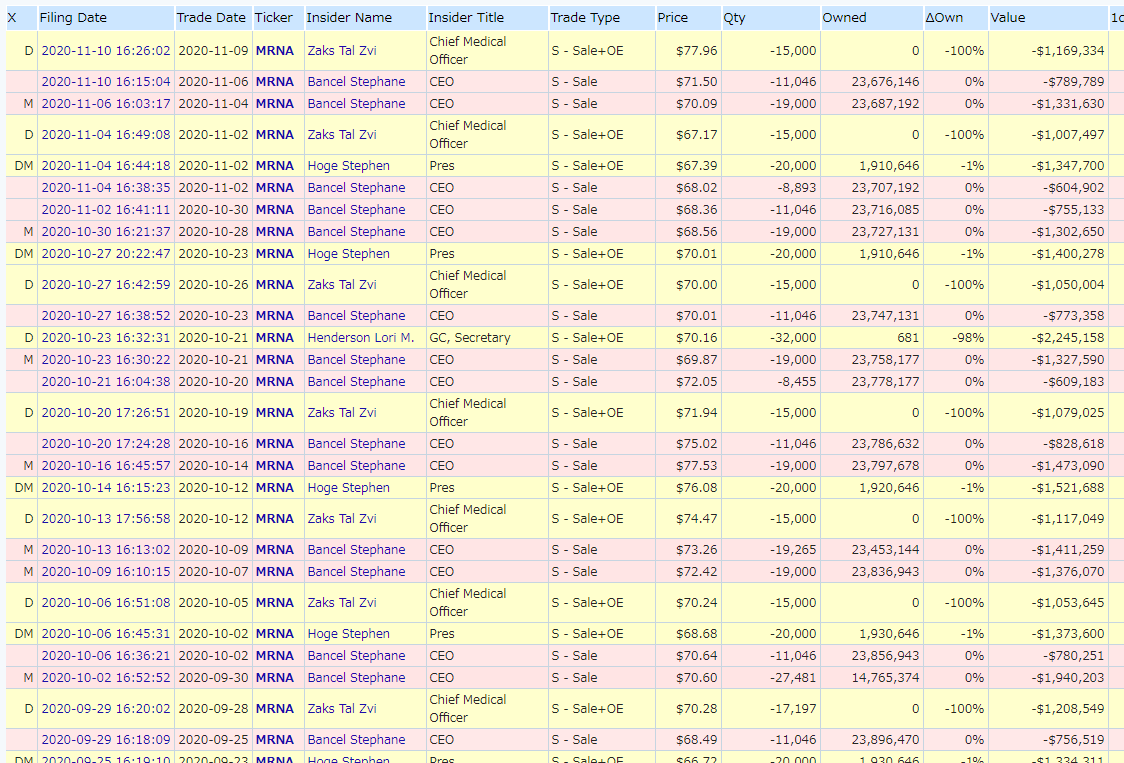Screen dimensions: 1124x763
Task: Sort by the X column header
Action: (x=11, y=18)
